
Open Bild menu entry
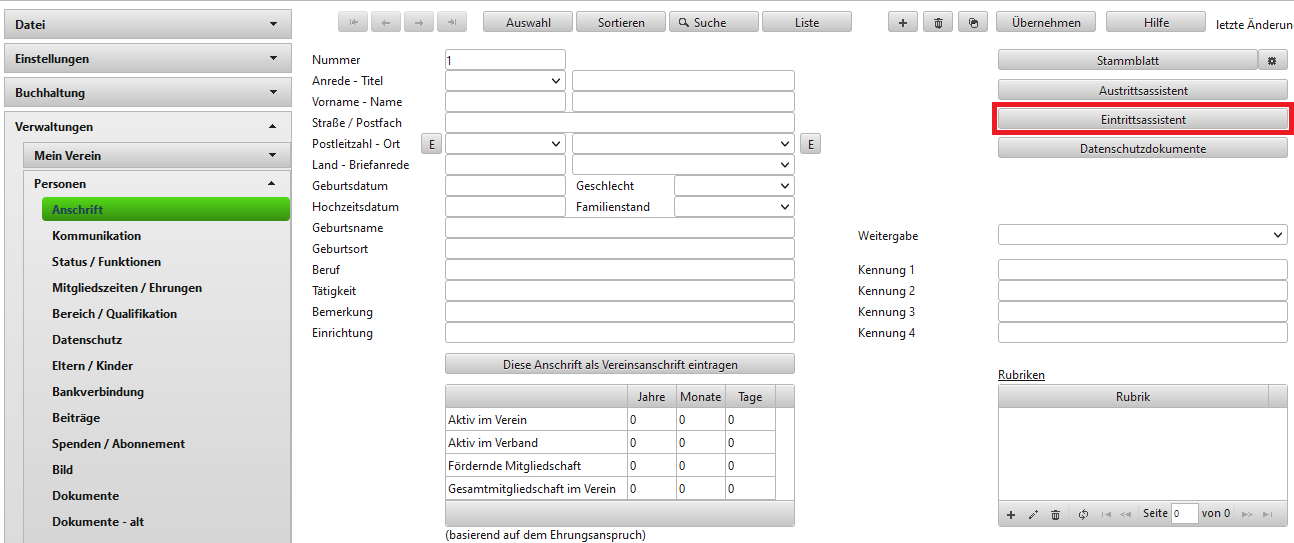pos(62,470)
